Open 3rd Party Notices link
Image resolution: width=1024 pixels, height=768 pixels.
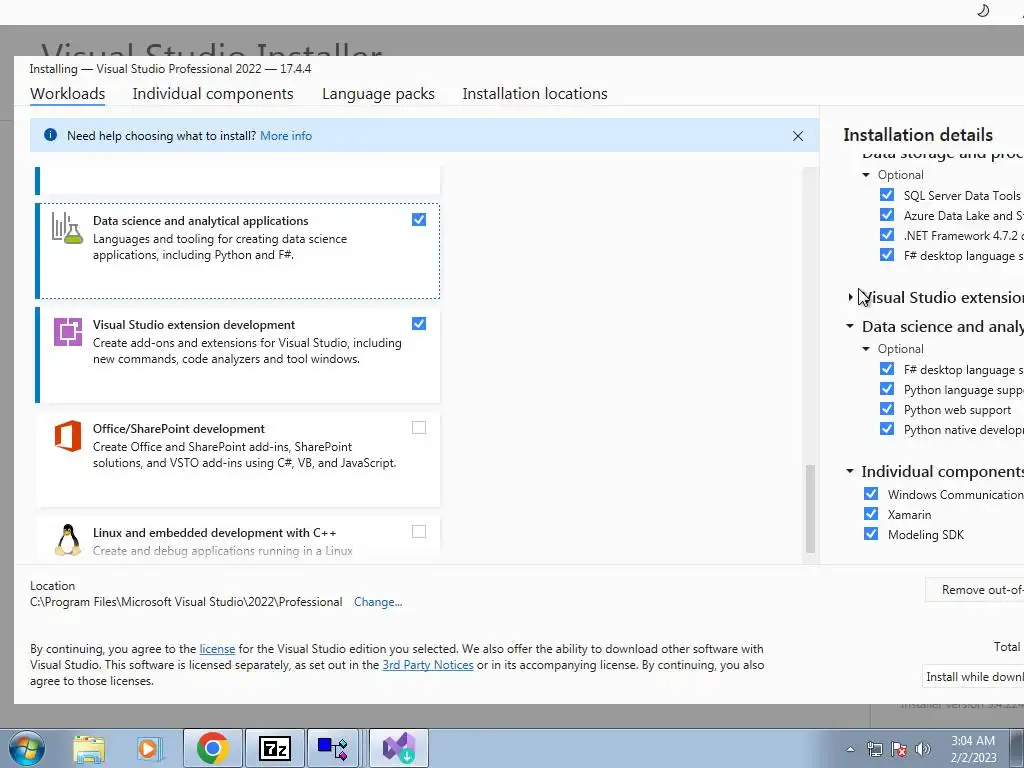428,665
